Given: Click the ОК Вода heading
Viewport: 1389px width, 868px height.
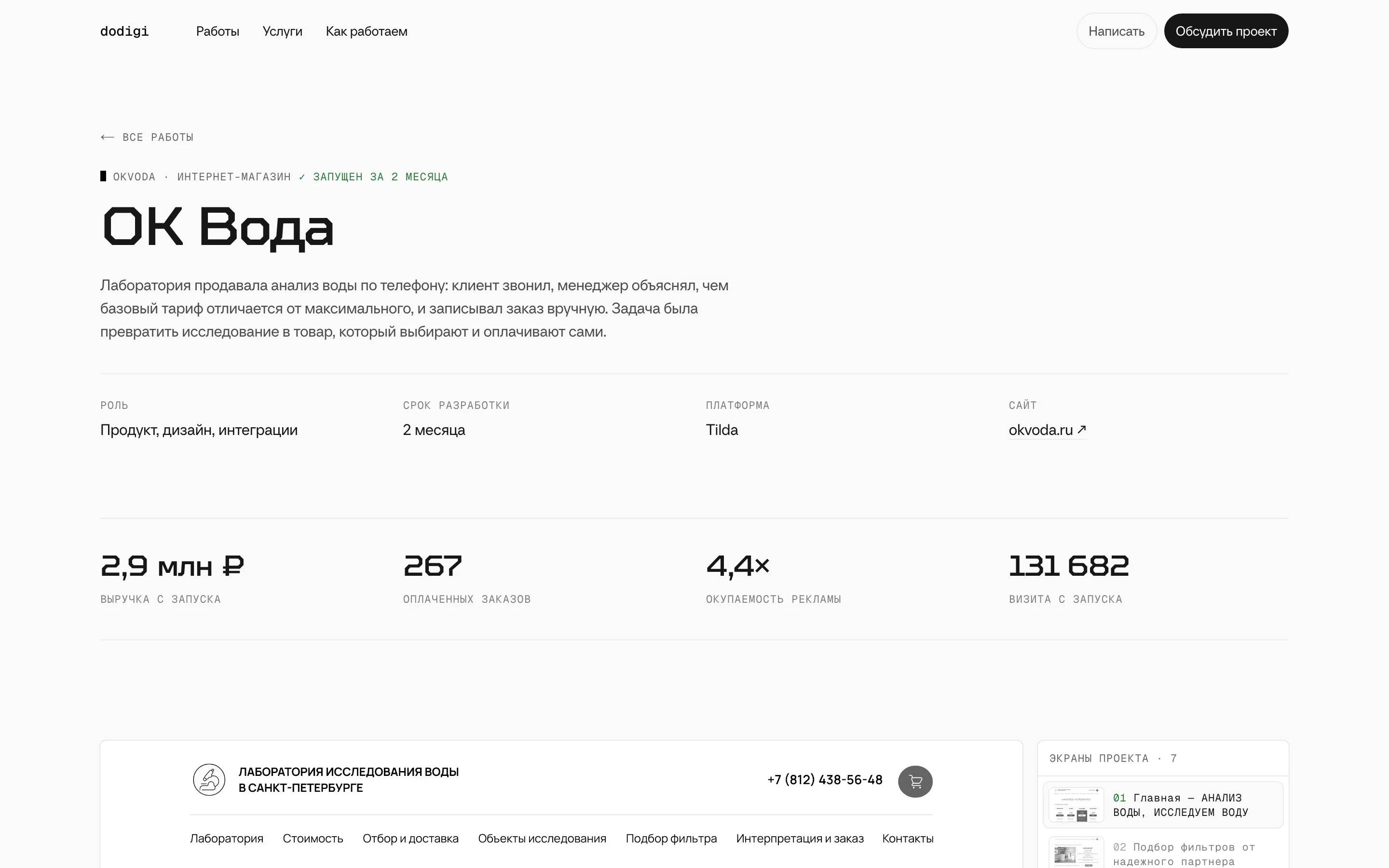Looking at the screenshot, I should pyautogui.click(x=218, y=228).
